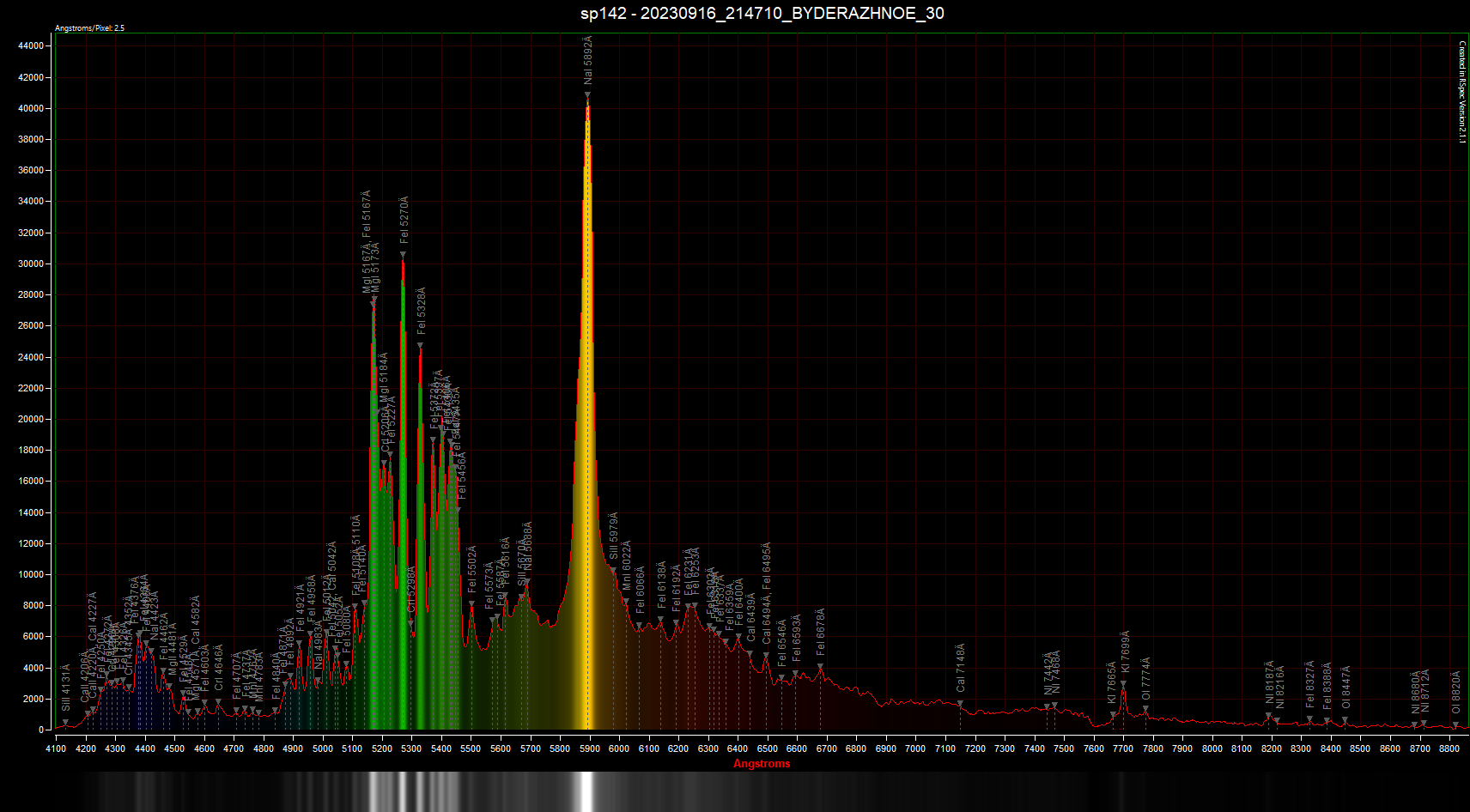Click the OI 7774Å line label
Viewport: 1470px width, 812px height.
click(1146, 679)
